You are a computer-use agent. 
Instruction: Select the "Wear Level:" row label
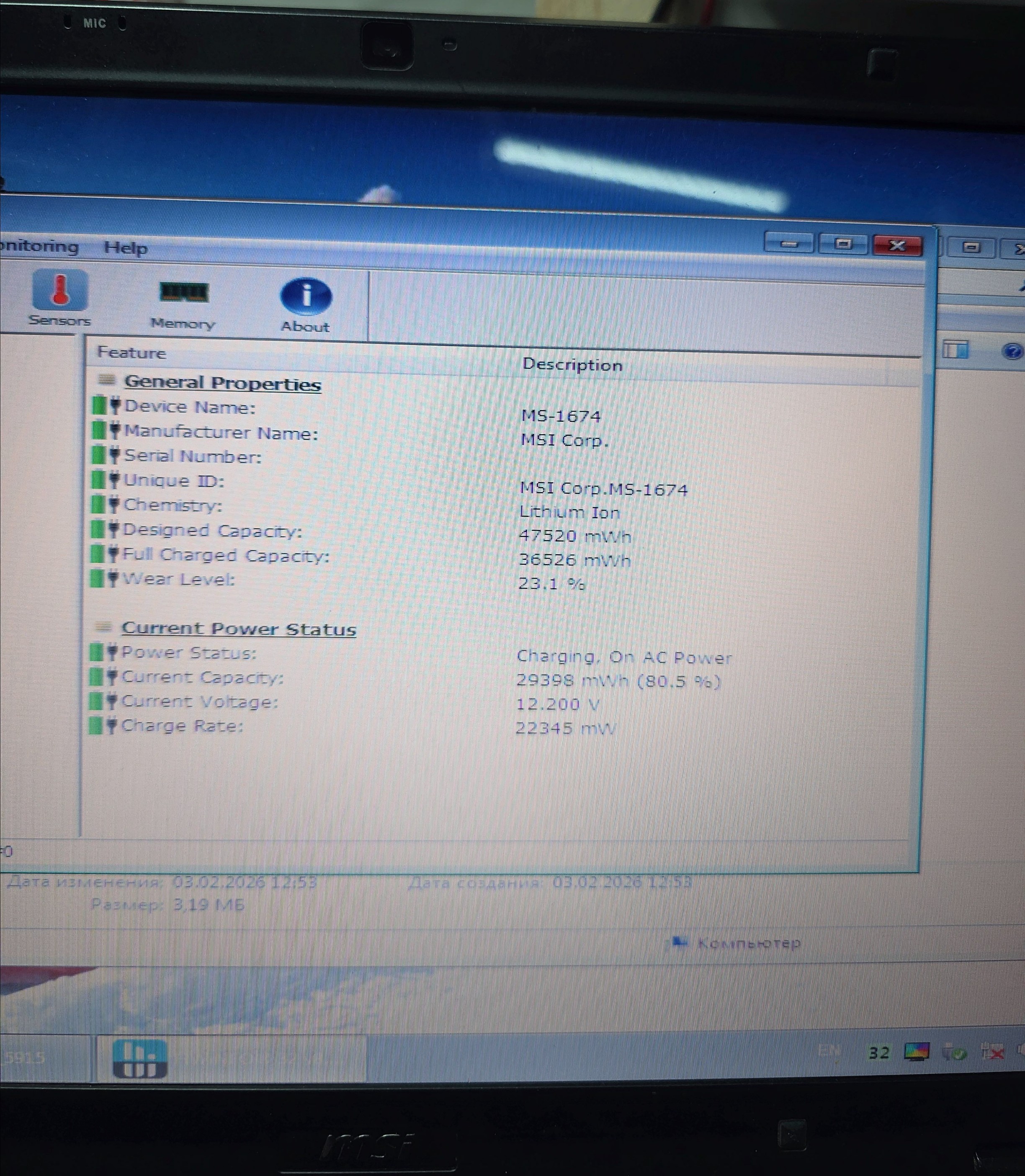click(179, 579)
